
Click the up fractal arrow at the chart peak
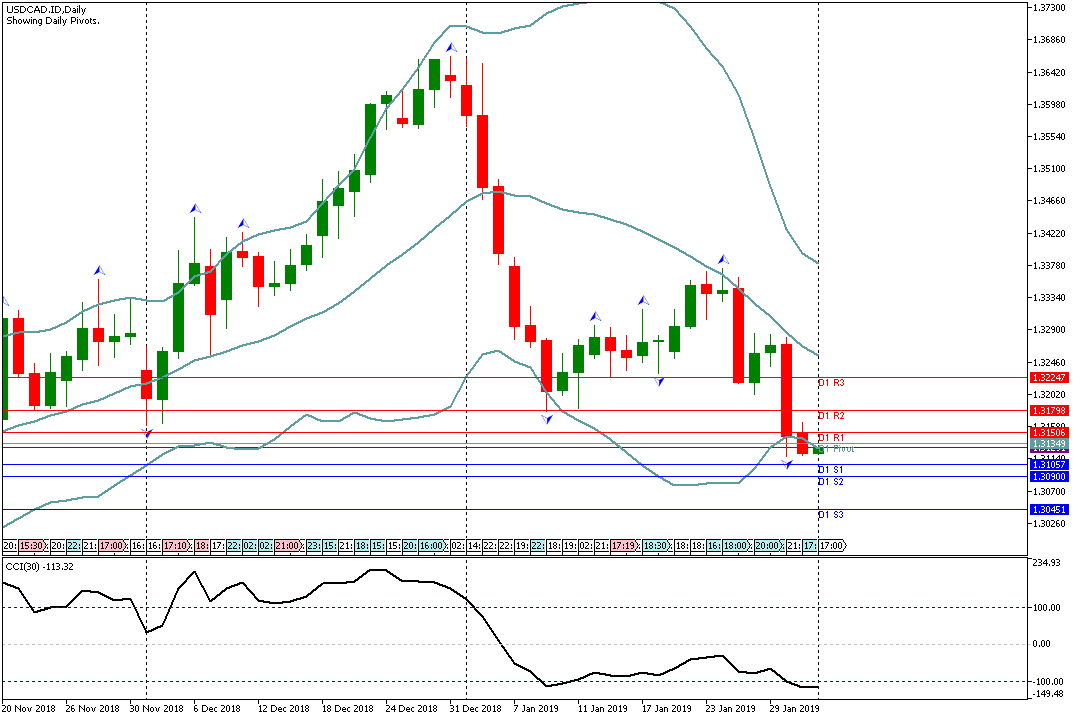point(451,47)
